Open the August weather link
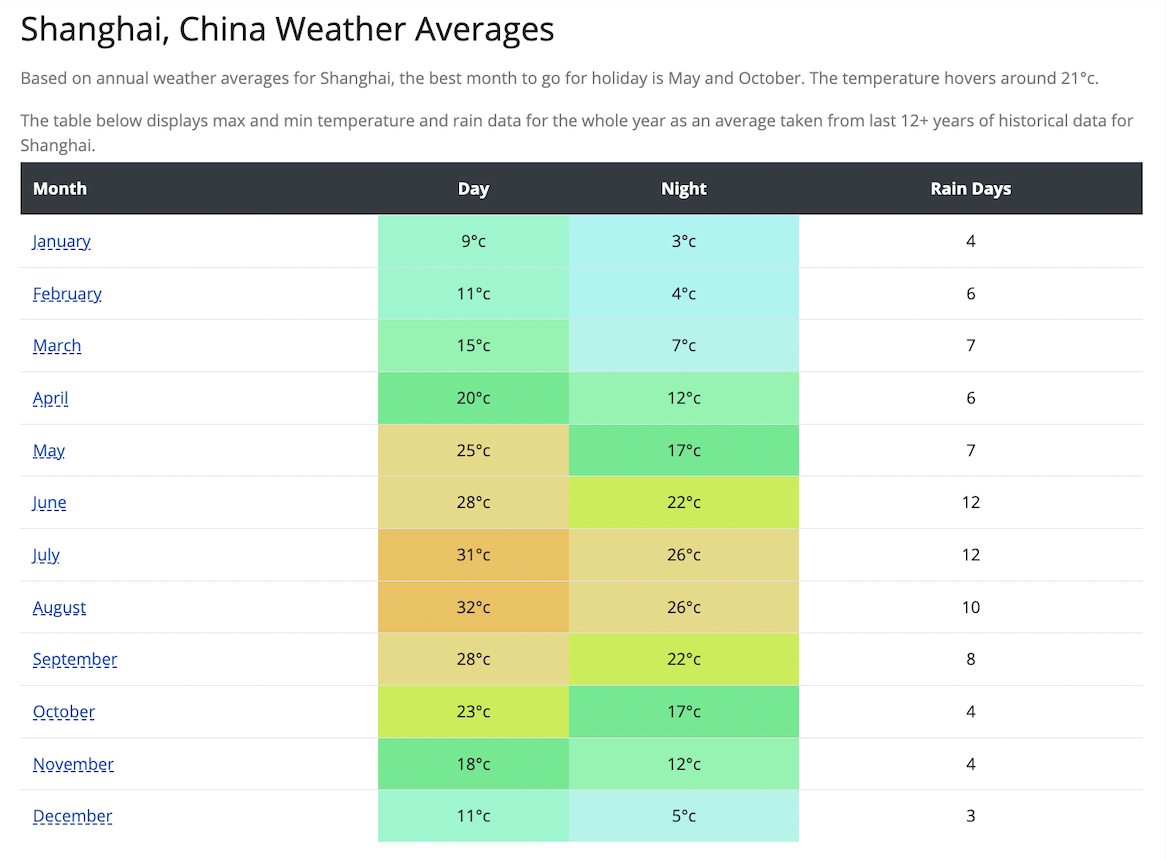Screen dimensions: 1166x860 (x=60, y=607)
